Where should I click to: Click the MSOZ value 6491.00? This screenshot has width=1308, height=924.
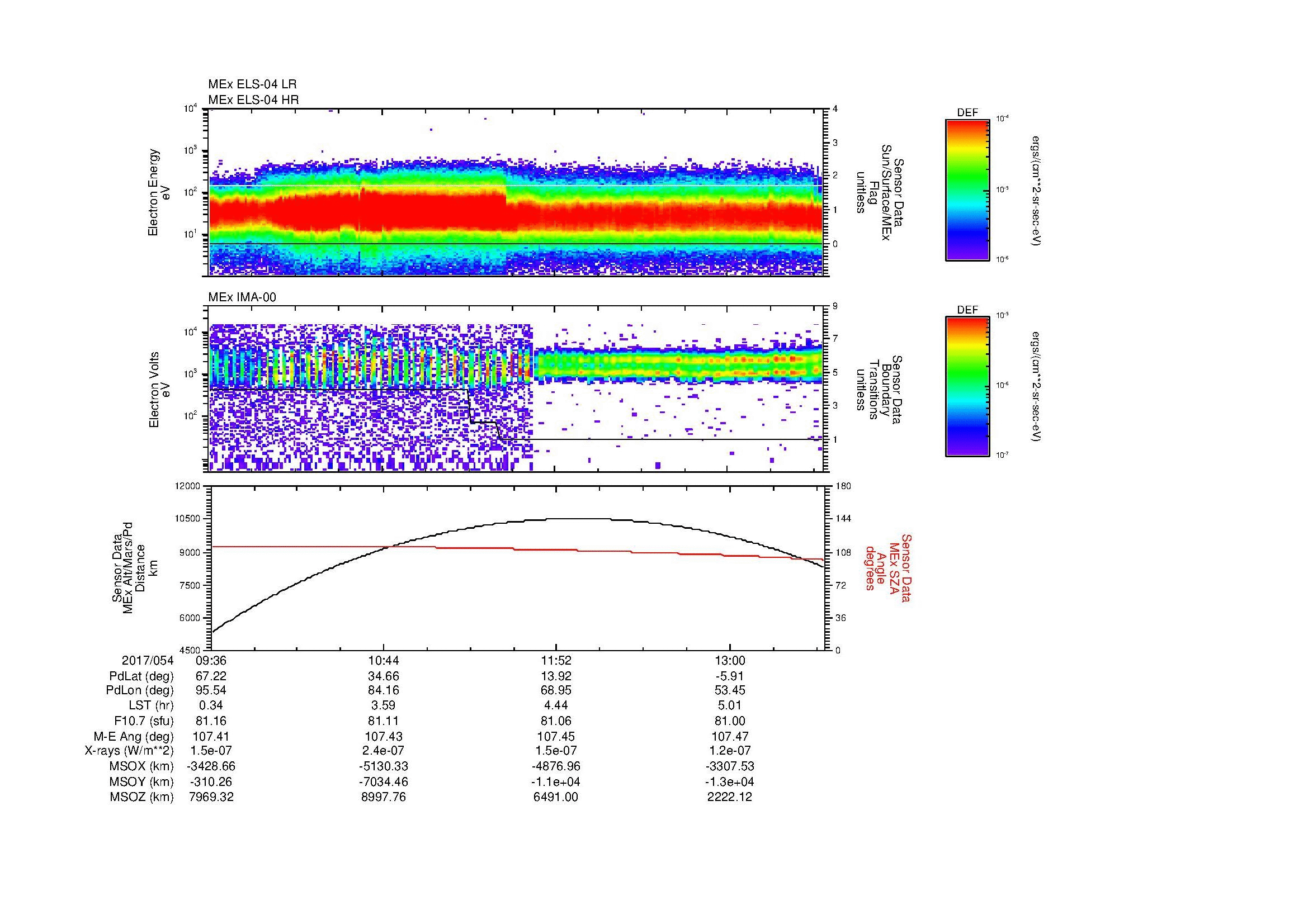[556, 797]
